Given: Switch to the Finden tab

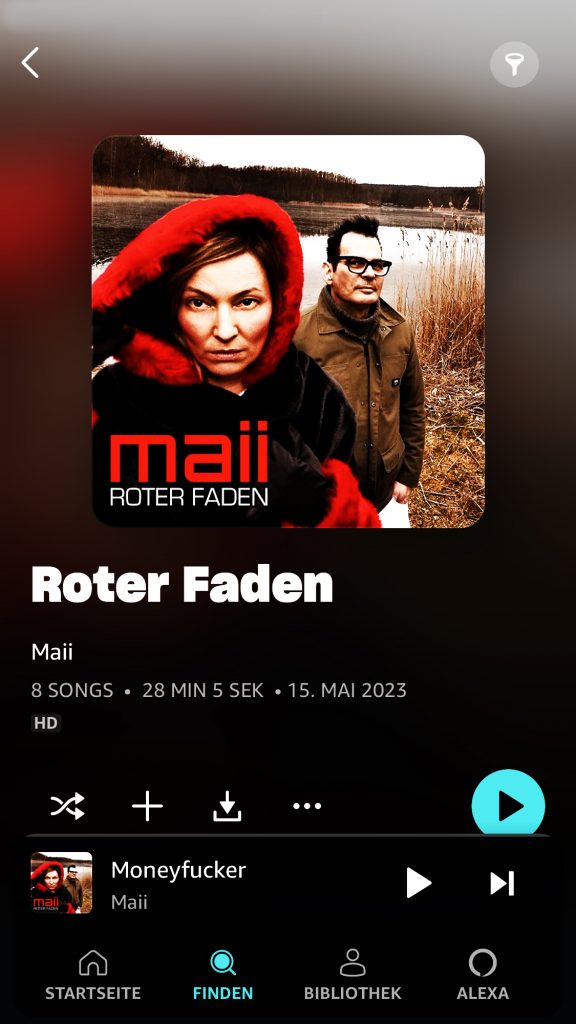Looking at the screenshot, I should (x=223, y=975).
